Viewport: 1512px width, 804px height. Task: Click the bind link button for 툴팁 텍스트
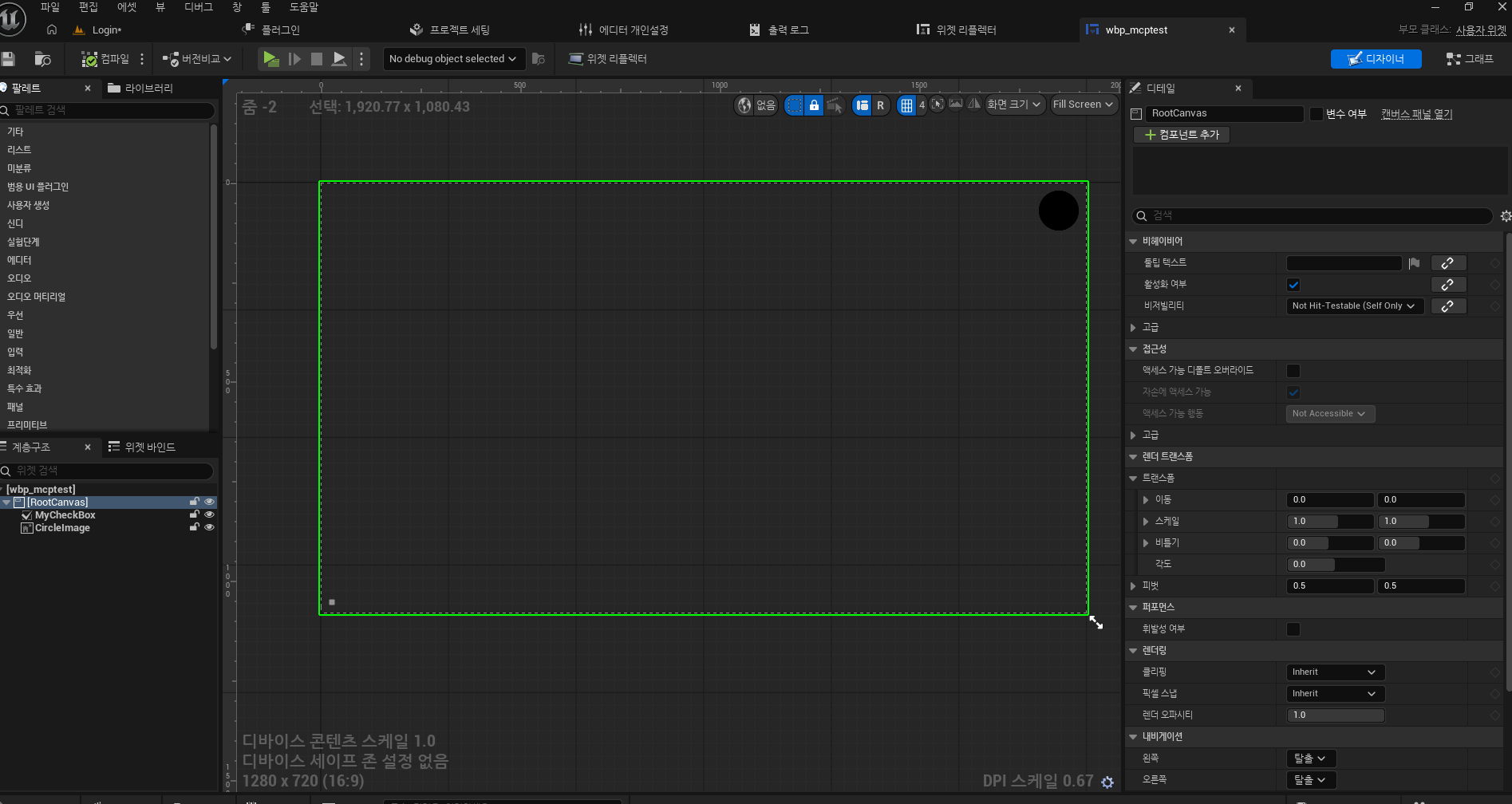tap(1448, 263)
